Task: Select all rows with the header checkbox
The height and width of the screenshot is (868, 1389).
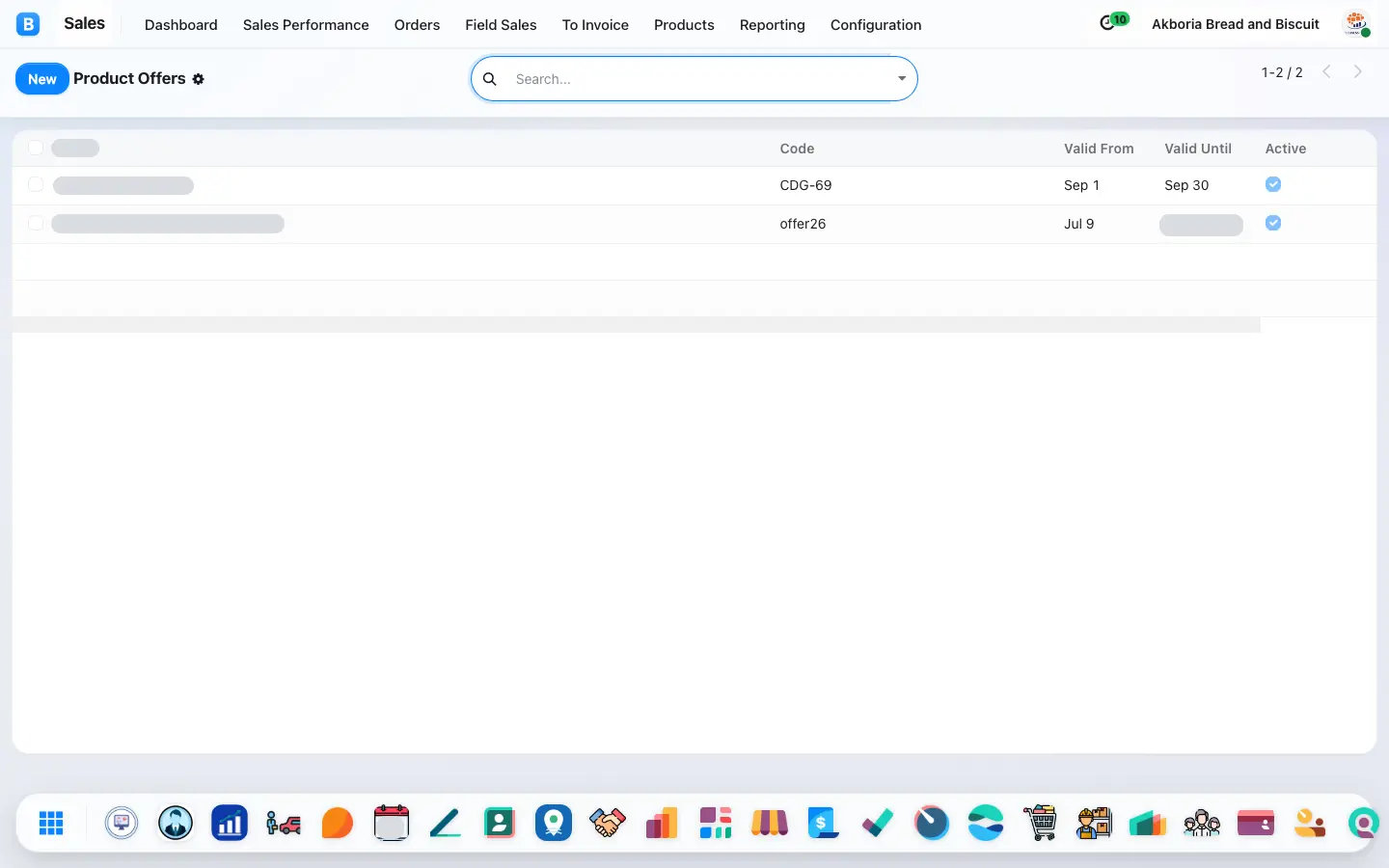Action: pyautogui.click(x=36, y=148)
